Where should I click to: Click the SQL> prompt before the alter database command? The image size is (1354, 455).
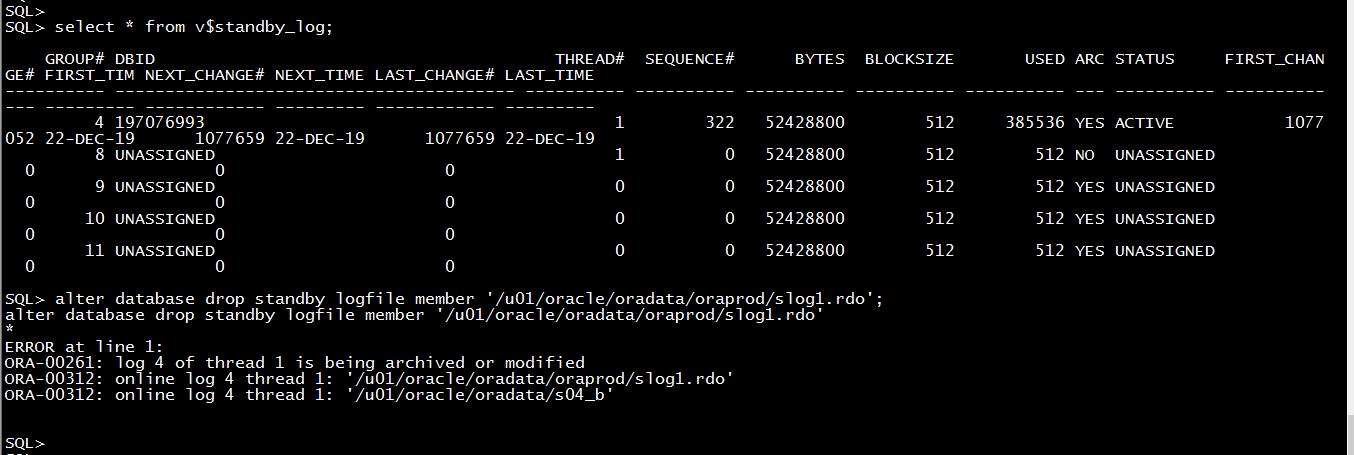click(x=24, y=299)
